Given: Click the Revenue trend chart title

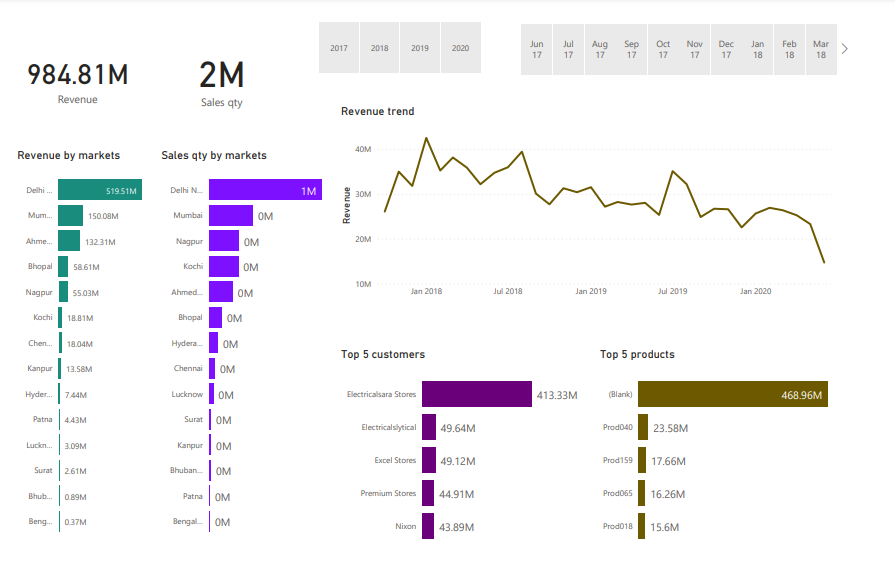Looking at the screenshot, I should (377, 111).
